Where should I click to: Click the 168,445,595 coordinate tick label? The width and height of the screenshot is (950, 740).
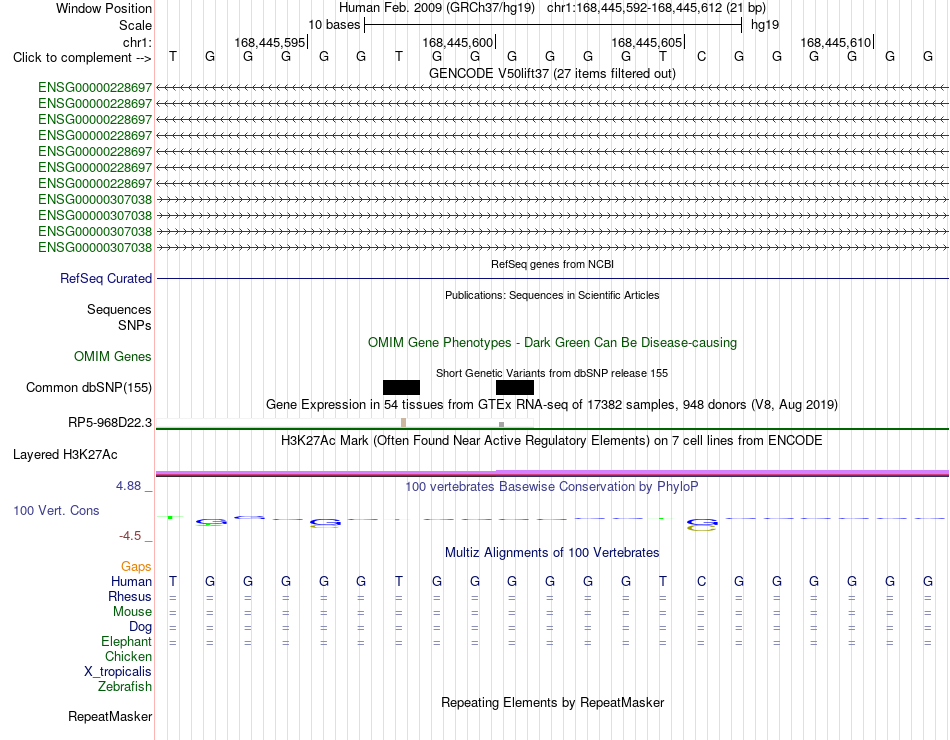tap(270, 42)
